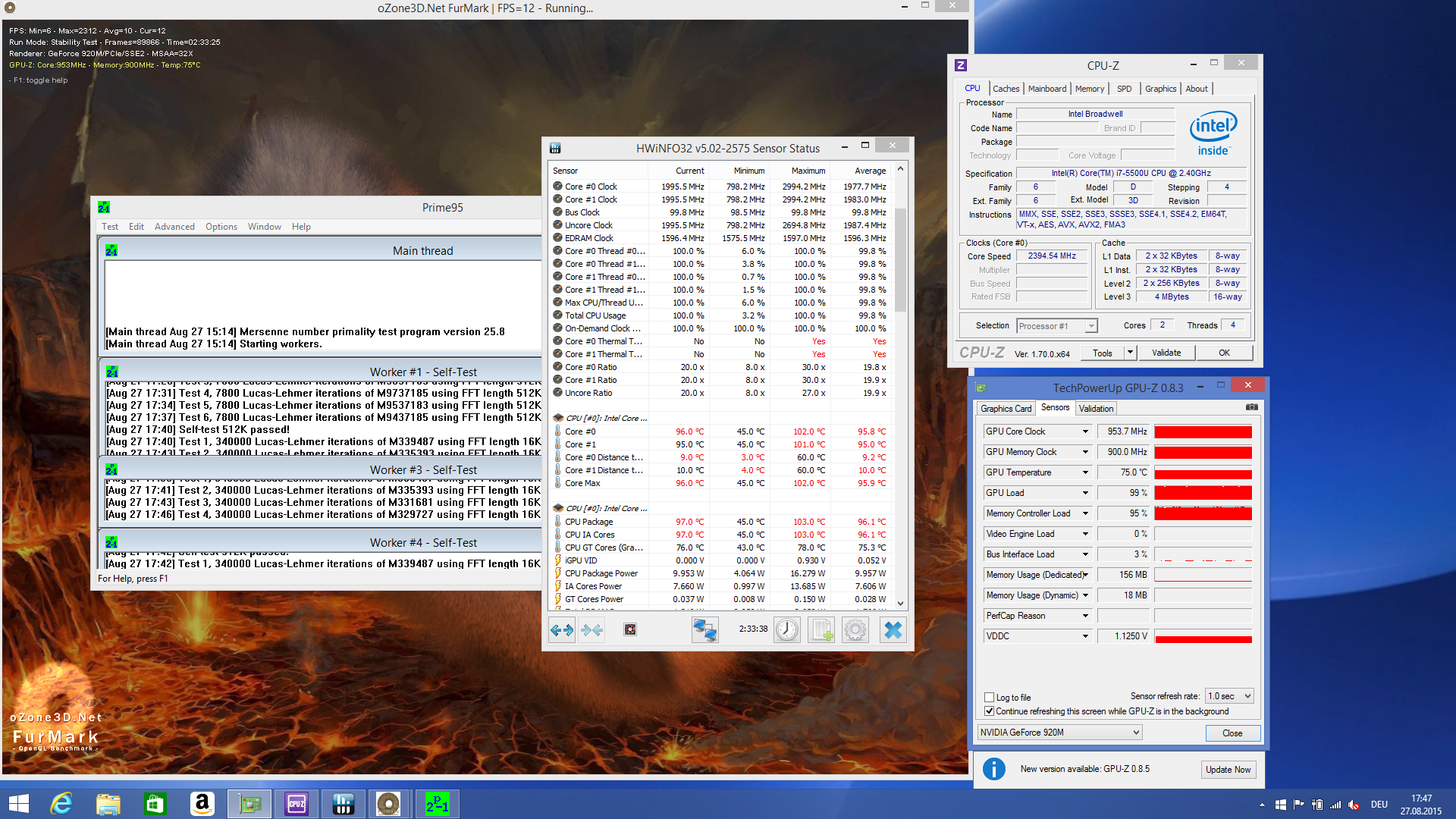Open GPU Memory Clock sensor dropdown
This screenshot has width=1456, height=819.
coord(1085,452)
